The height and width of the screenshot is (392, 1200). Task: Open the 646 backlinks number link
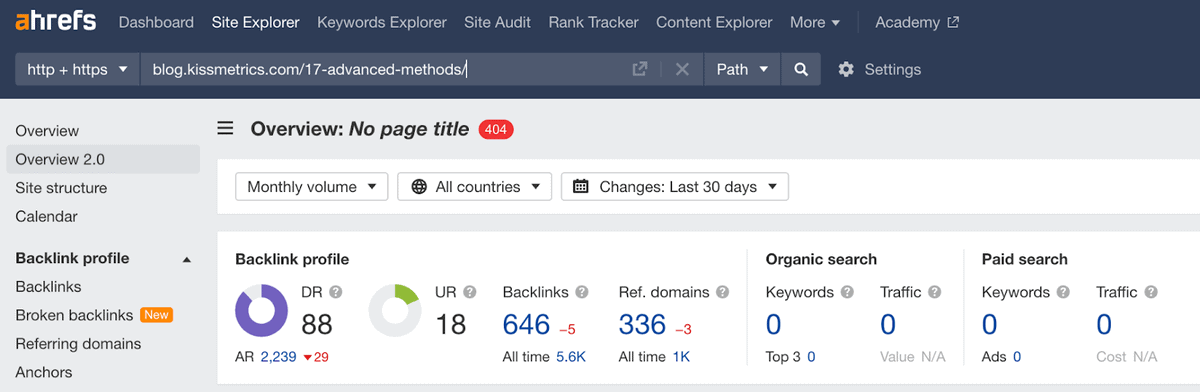point(527,324)
